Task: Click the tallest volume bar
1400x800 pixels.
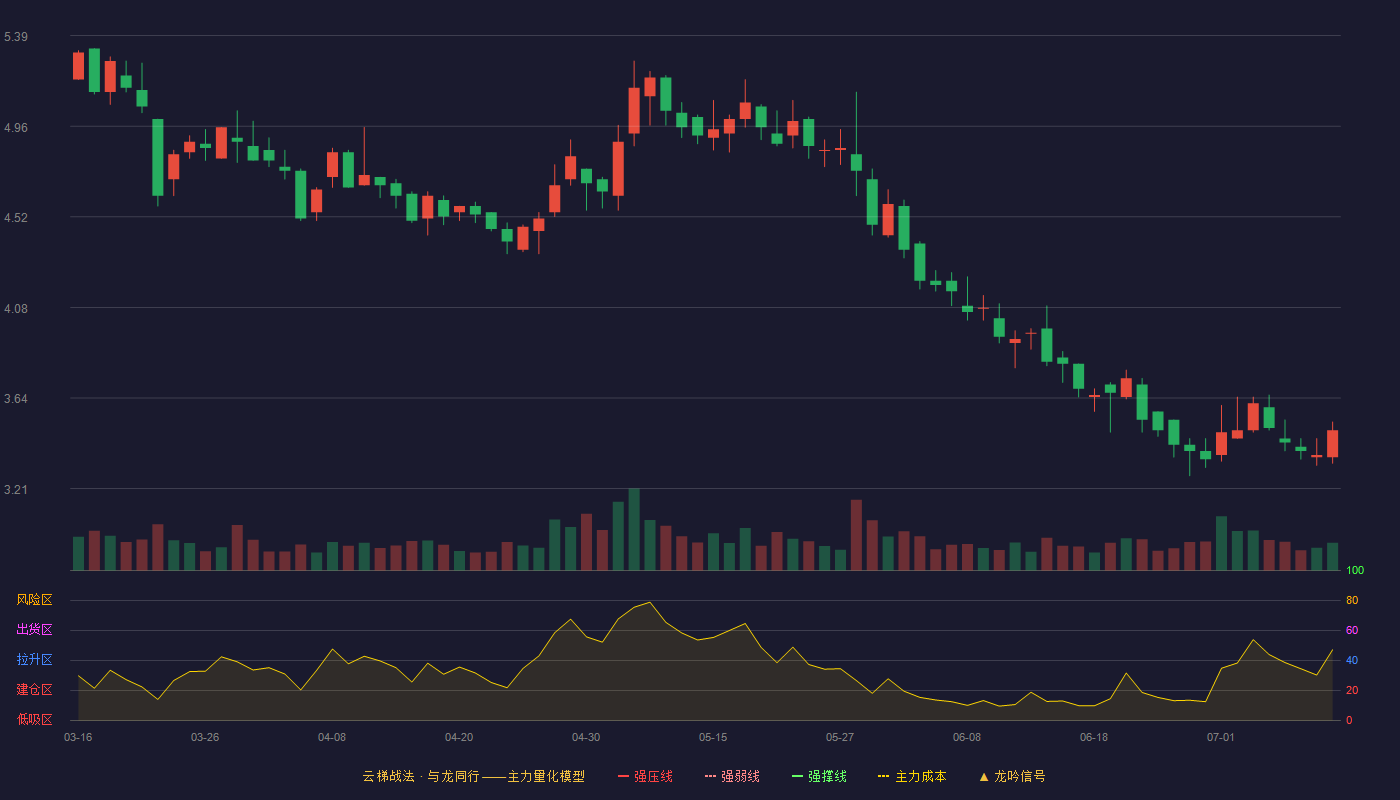Action: 634,529
